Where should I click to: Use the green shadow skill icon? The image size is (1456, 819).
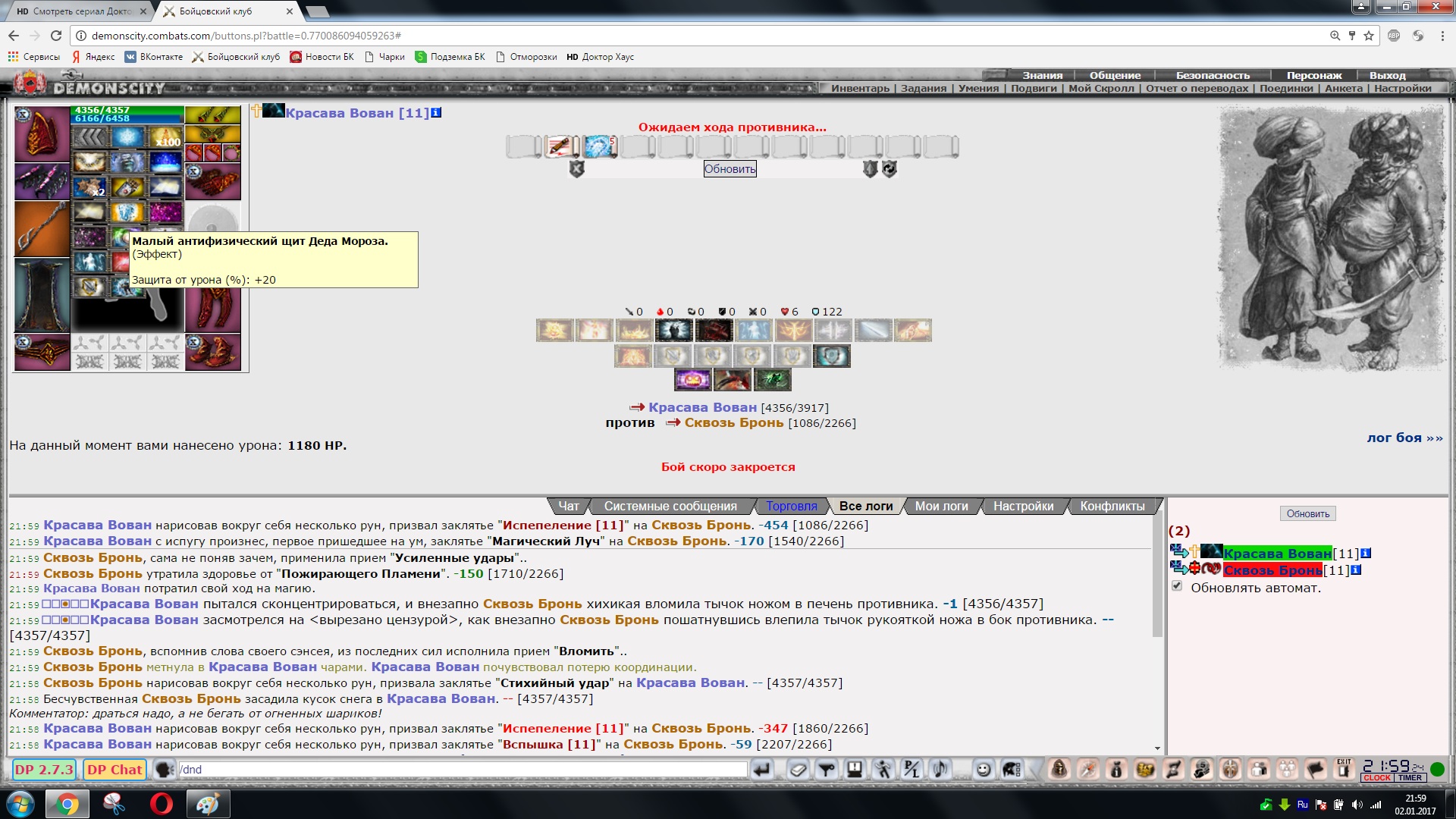[x=773, y=379]
